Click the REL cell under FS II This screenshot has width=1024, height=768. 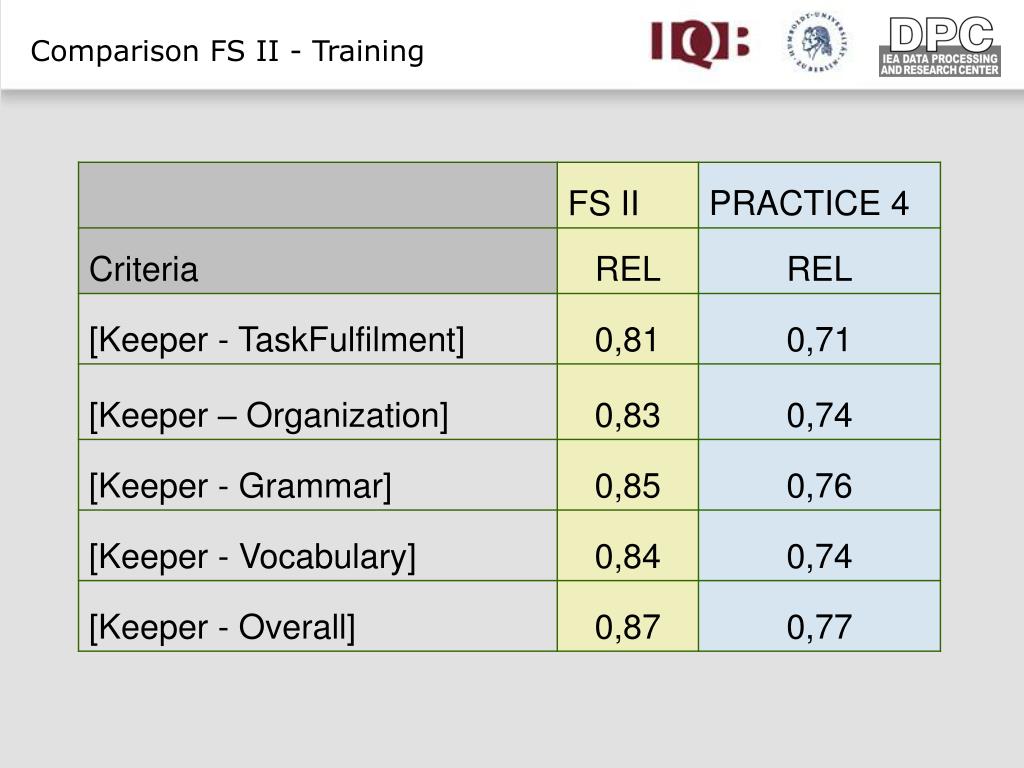click(x=628, y=261)
